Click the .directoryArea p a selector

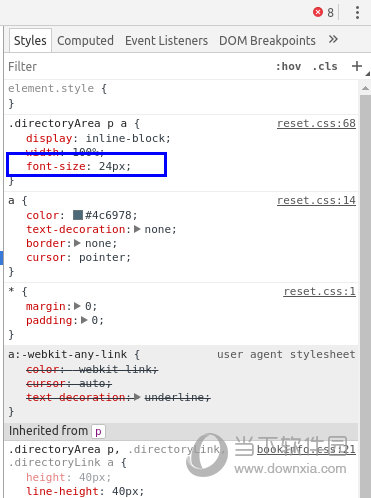pos(67,124)
